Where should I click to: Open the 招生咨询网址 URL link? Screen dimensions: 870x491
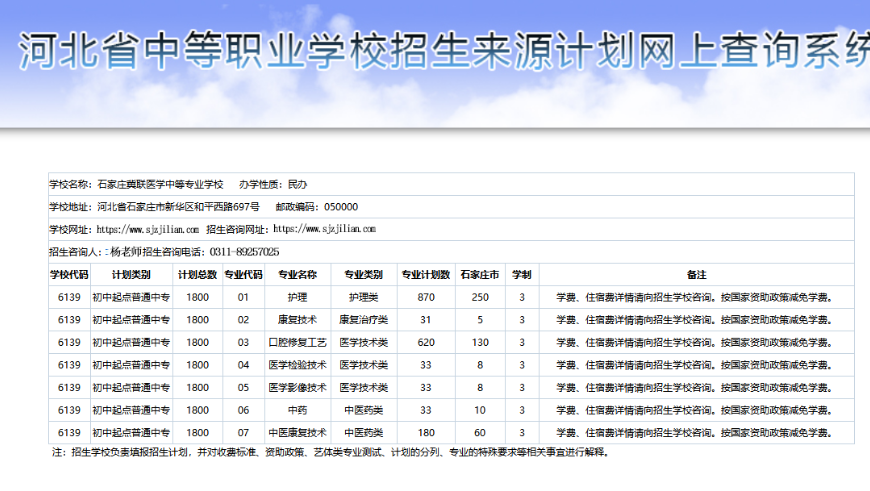(x=325, y=229)
